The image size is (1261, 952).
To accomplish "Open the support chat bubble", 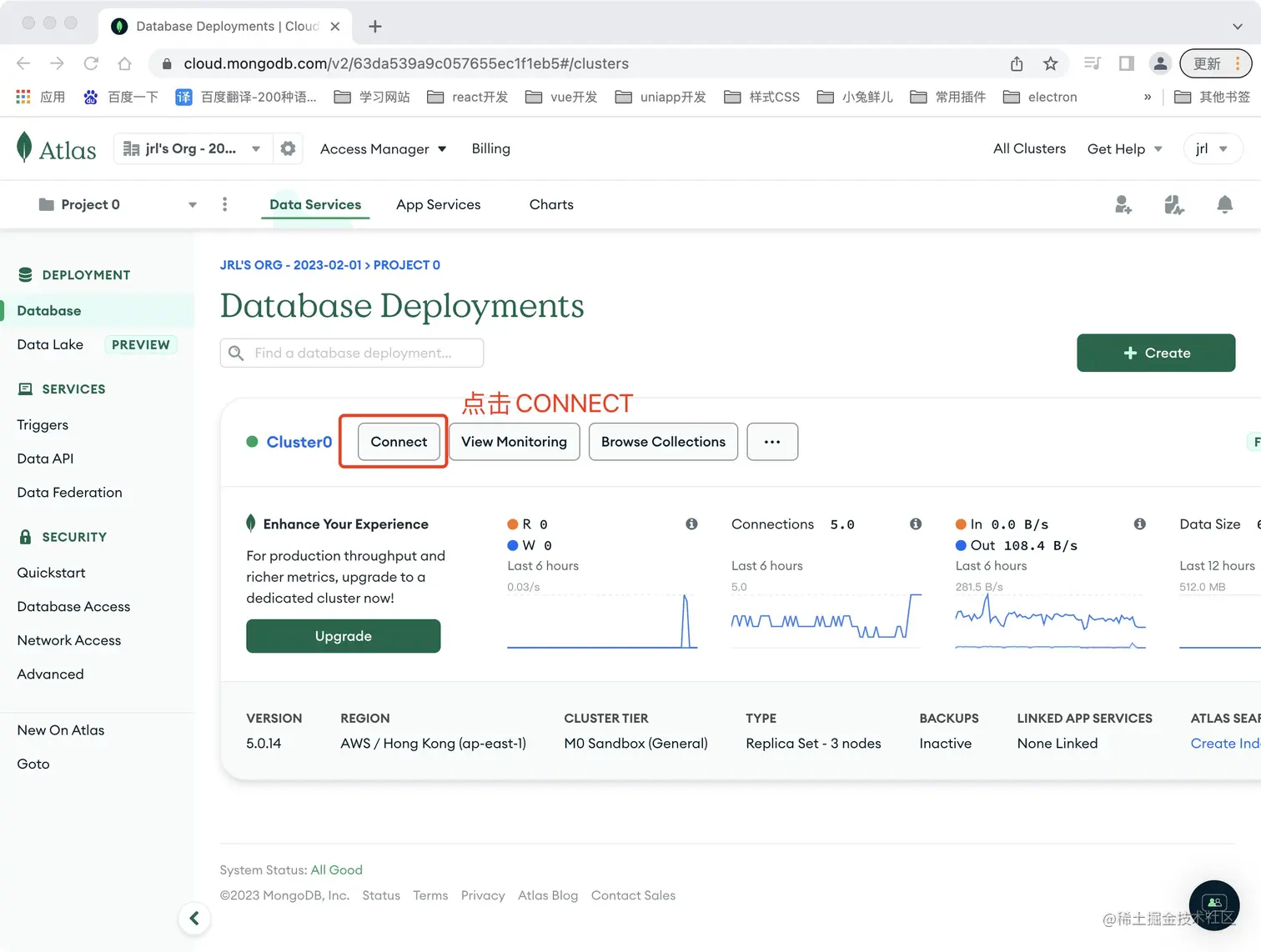I will 1214,905.
